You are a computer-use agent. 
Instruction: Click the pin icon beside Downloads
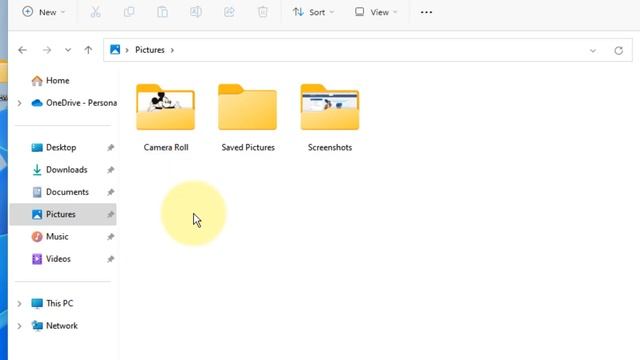point(111,170)
